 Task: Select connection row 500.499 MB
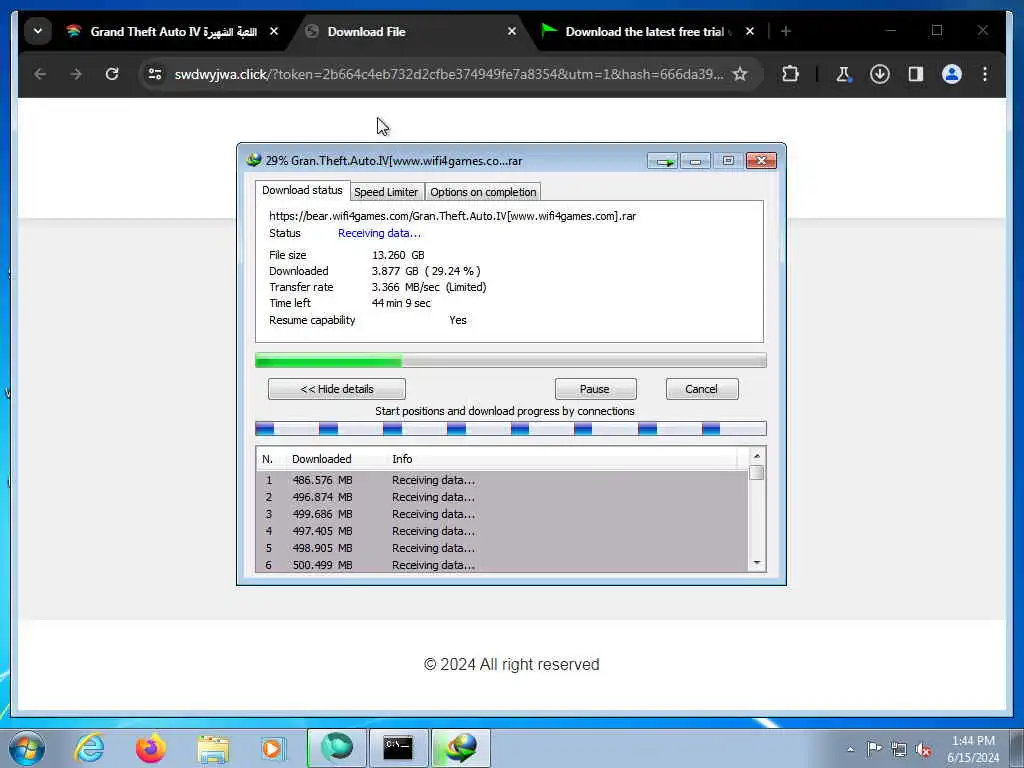502,564
